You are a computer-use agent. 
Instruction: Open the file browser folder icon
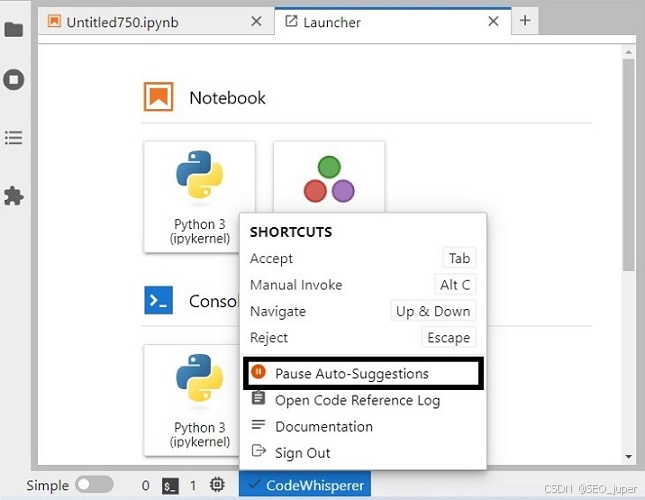point(14,30)
